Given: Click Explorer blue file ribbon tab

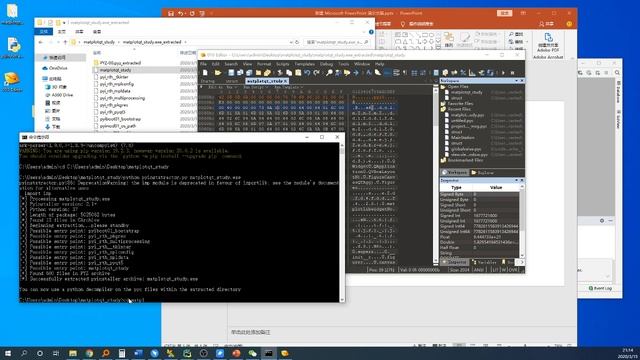Looking at the screenshot, I should click(x=43, y=31).
